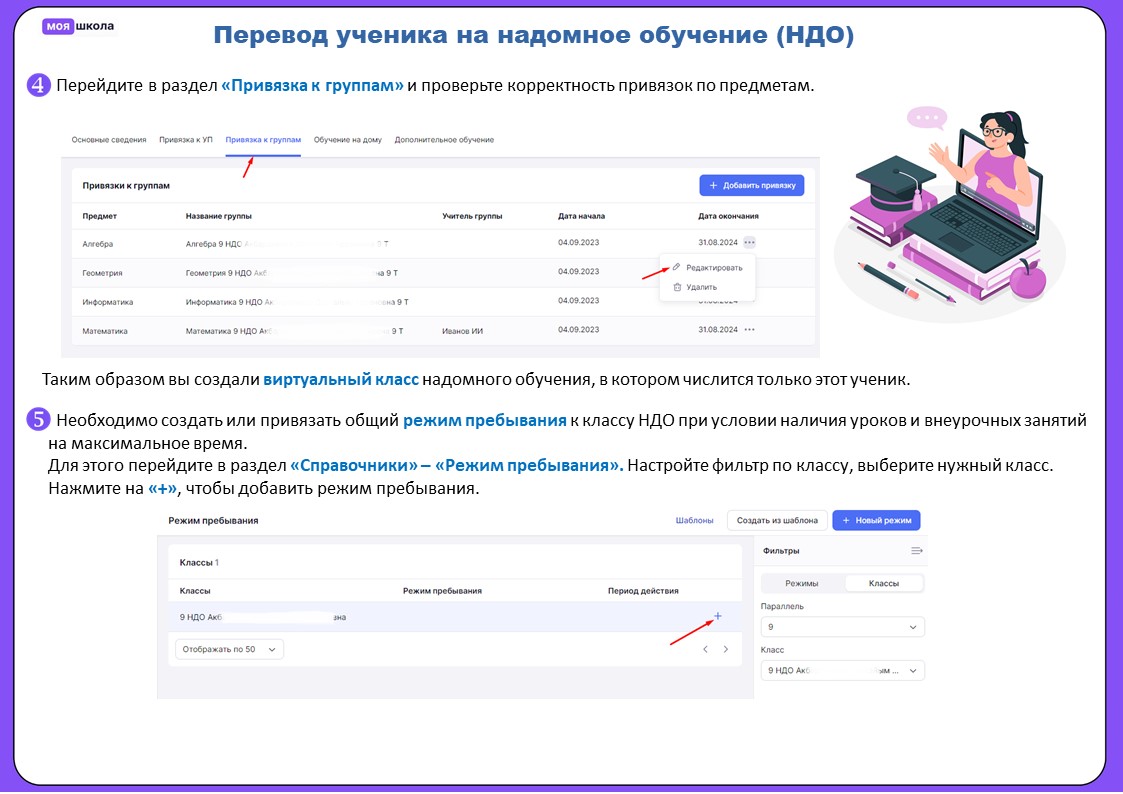Viewport: 1123px width, 794px height.
Task: Click the Математика subject cell
Action: pyautogui.click(x=105, y=331)
